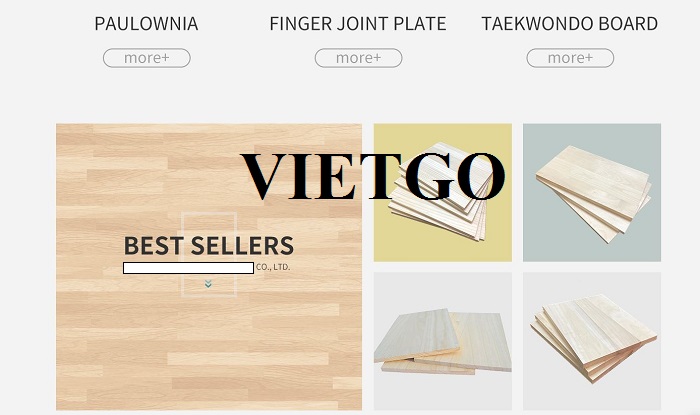This screenshot has width=700, height=415.
Task: Open more+ under TAEKWONDO BOARD
Action: coord(570,58)
